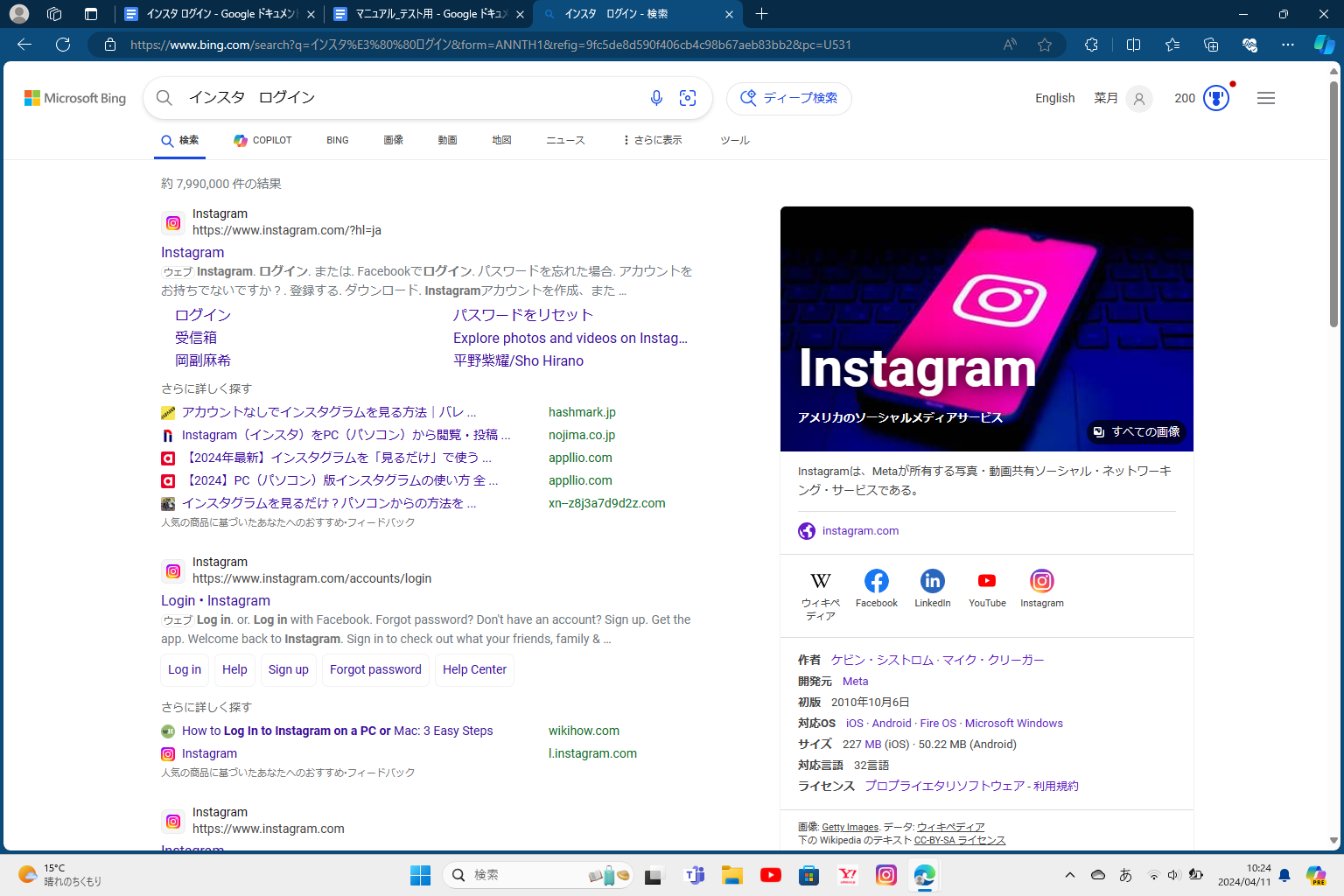Open weather widget showing 15°C
1344x896 pixels.
[59, 875]
